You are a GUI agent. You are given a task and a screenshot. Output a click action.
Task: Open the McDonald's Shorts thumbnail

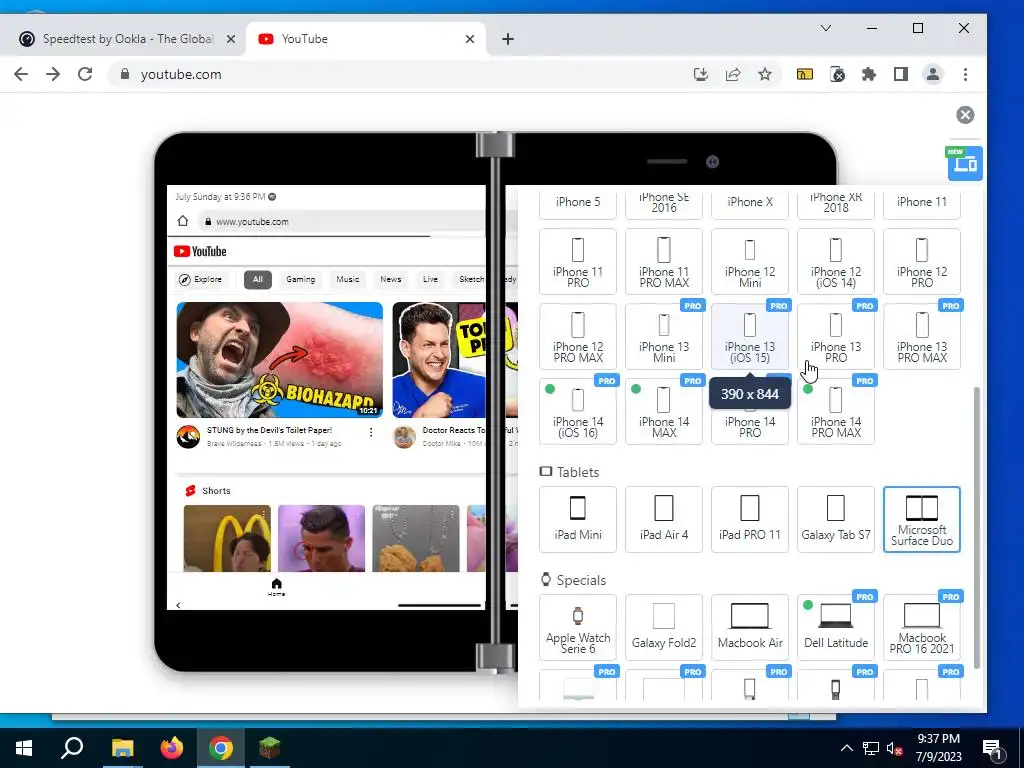point(227,538)
